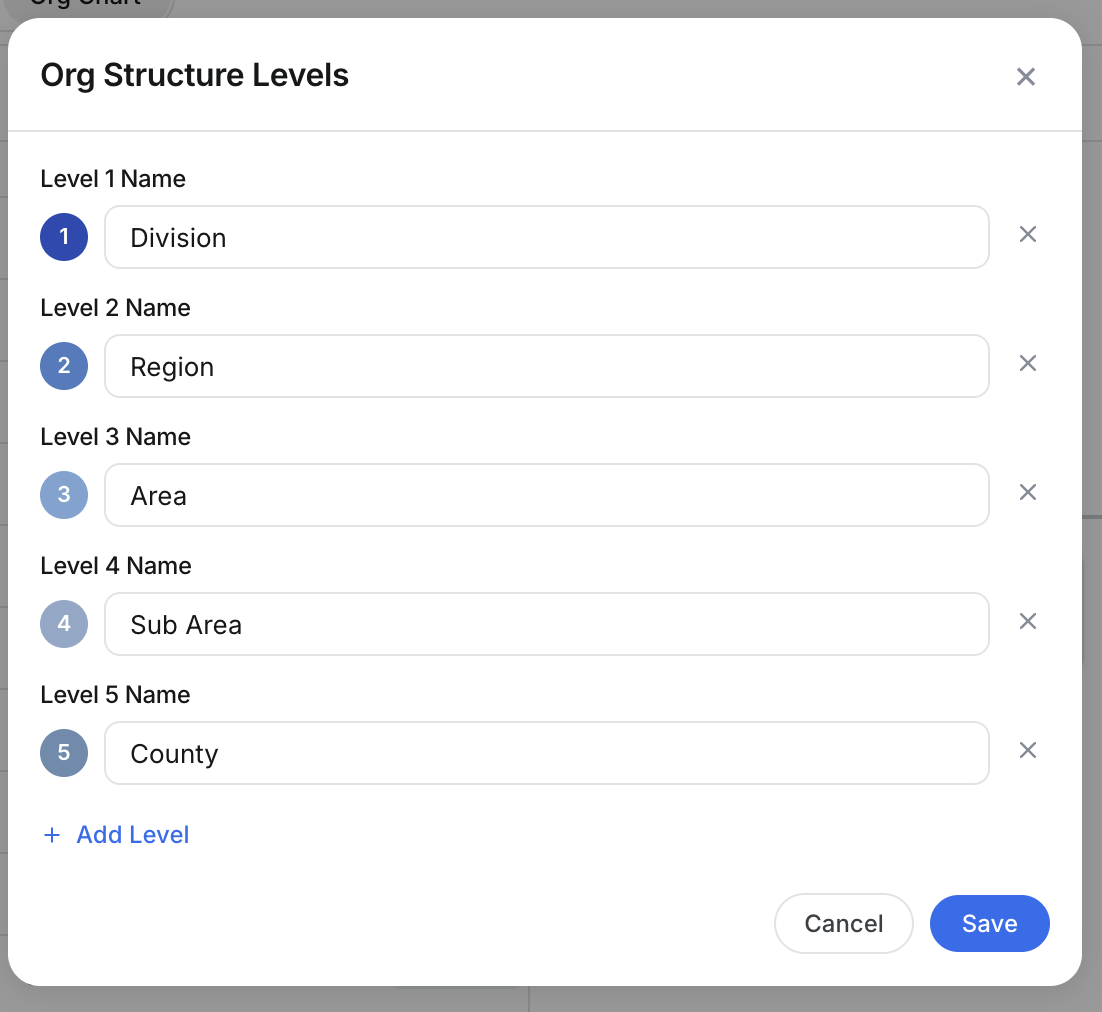Click the number 5 badge beside County
This screenshot has width=1102, height=1012.
coord(64,752)
